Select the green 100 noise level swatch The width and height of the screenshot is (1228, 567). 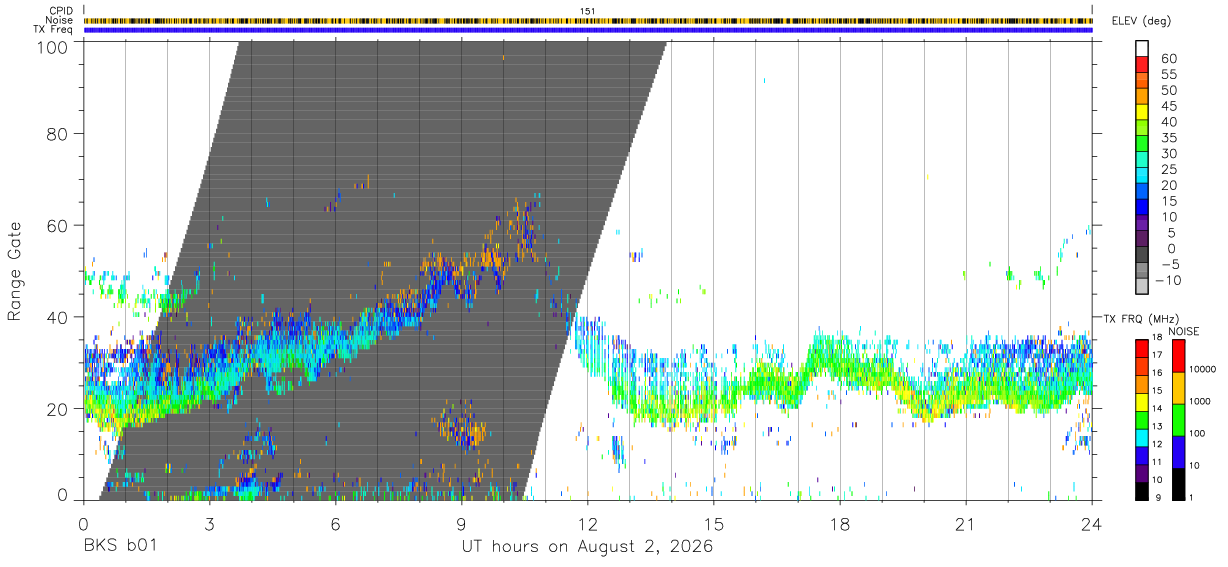[x=1176, y=419]
